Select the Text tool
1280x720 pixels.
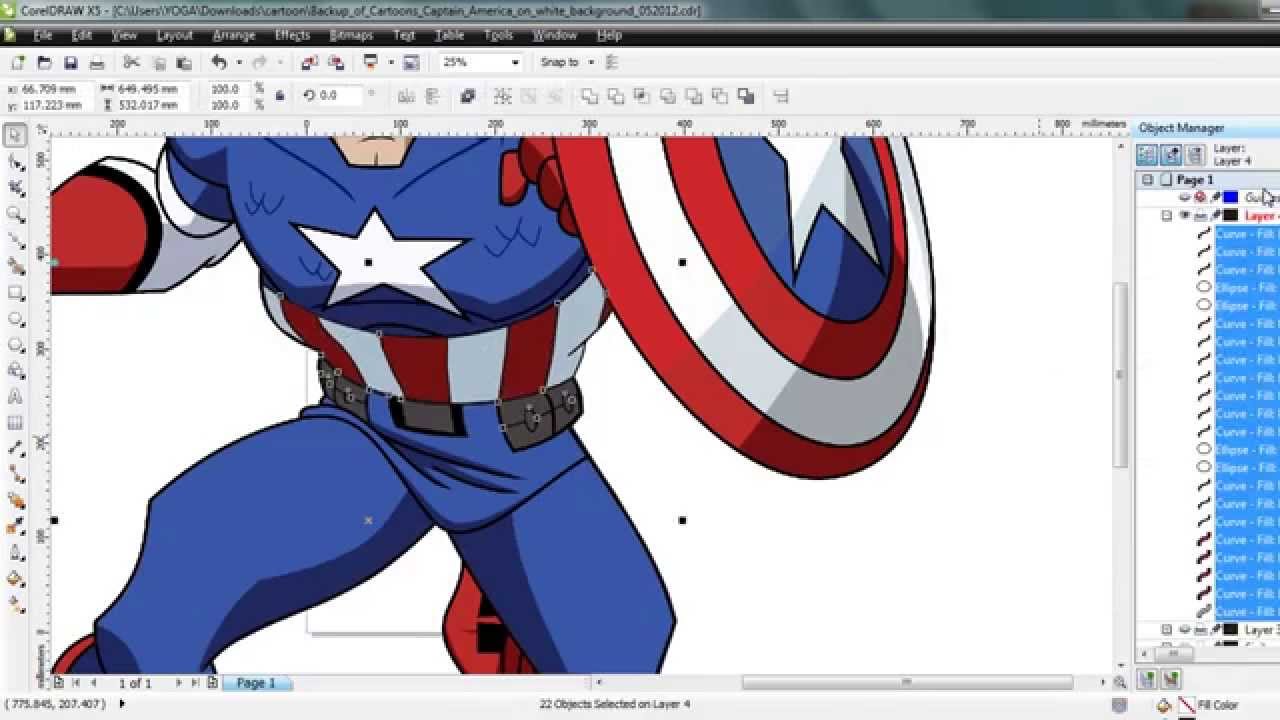(15, 396)
